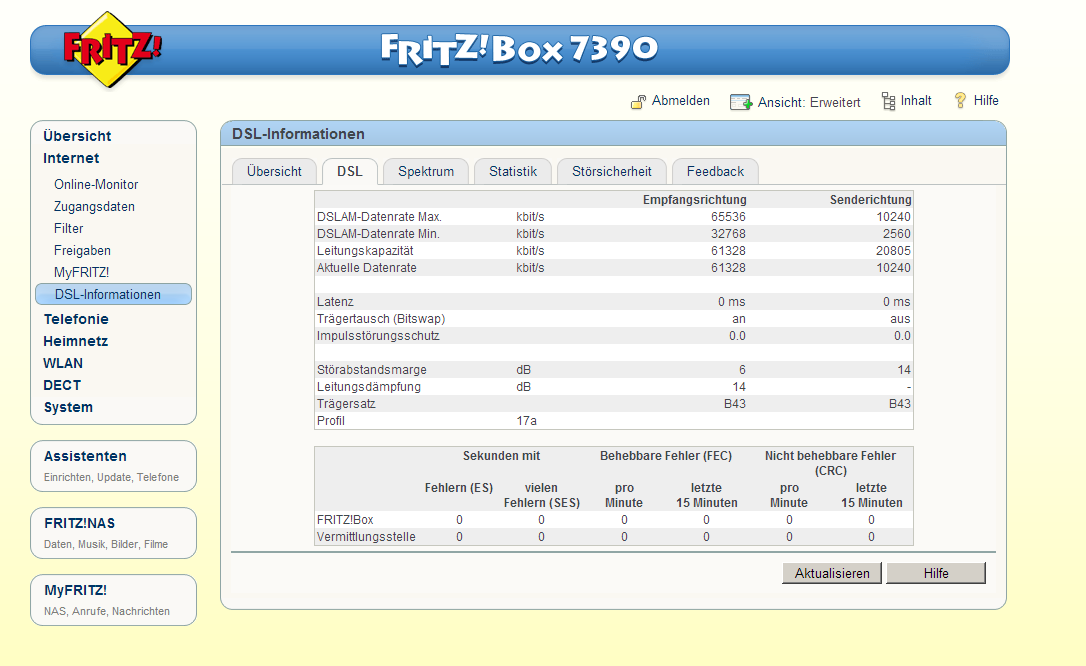Click the Sekunden mit header

pos(501,456)
